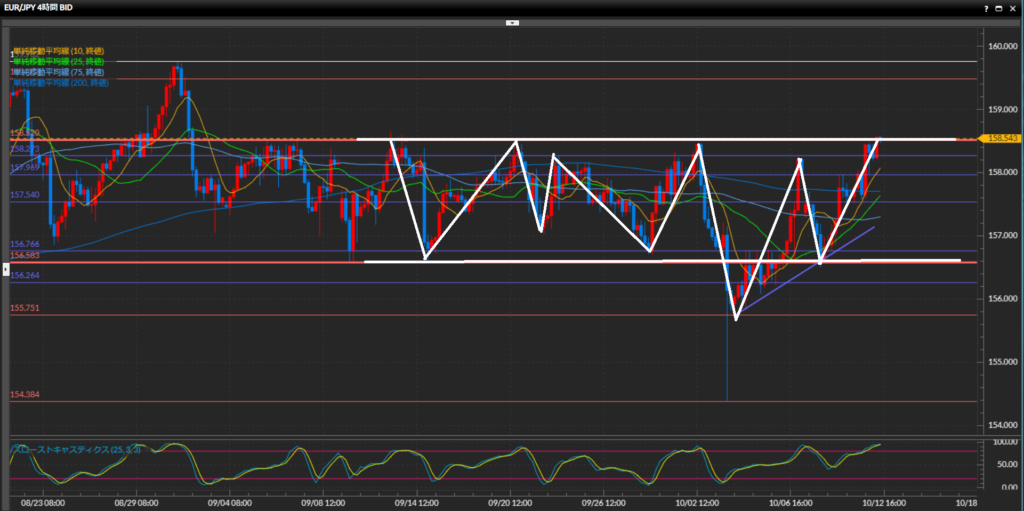Viewport: 1024px width, 511px height.
Task: Click the current price tag 158.540
Action: click(1000, 139)
